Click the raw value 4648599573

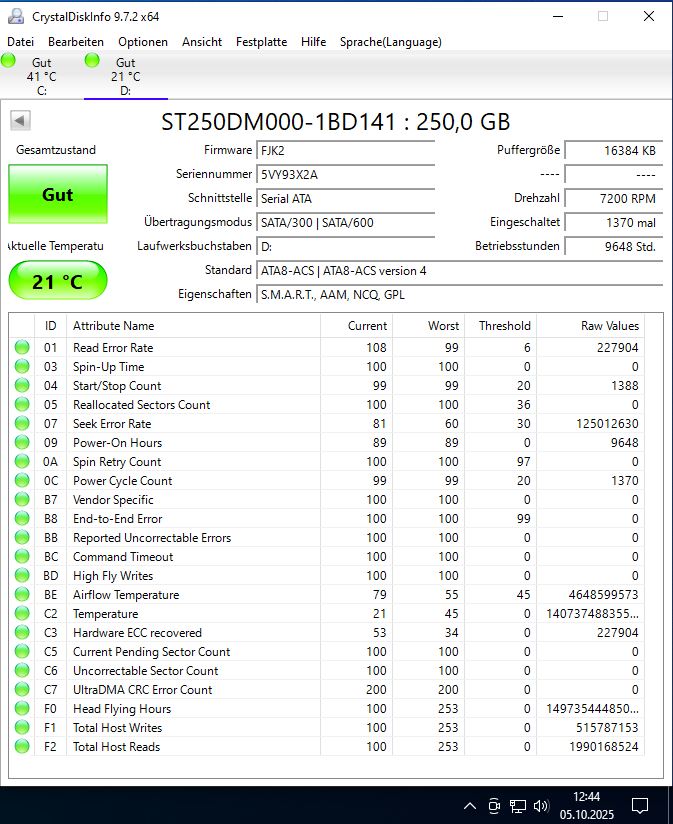click(604, 594)
